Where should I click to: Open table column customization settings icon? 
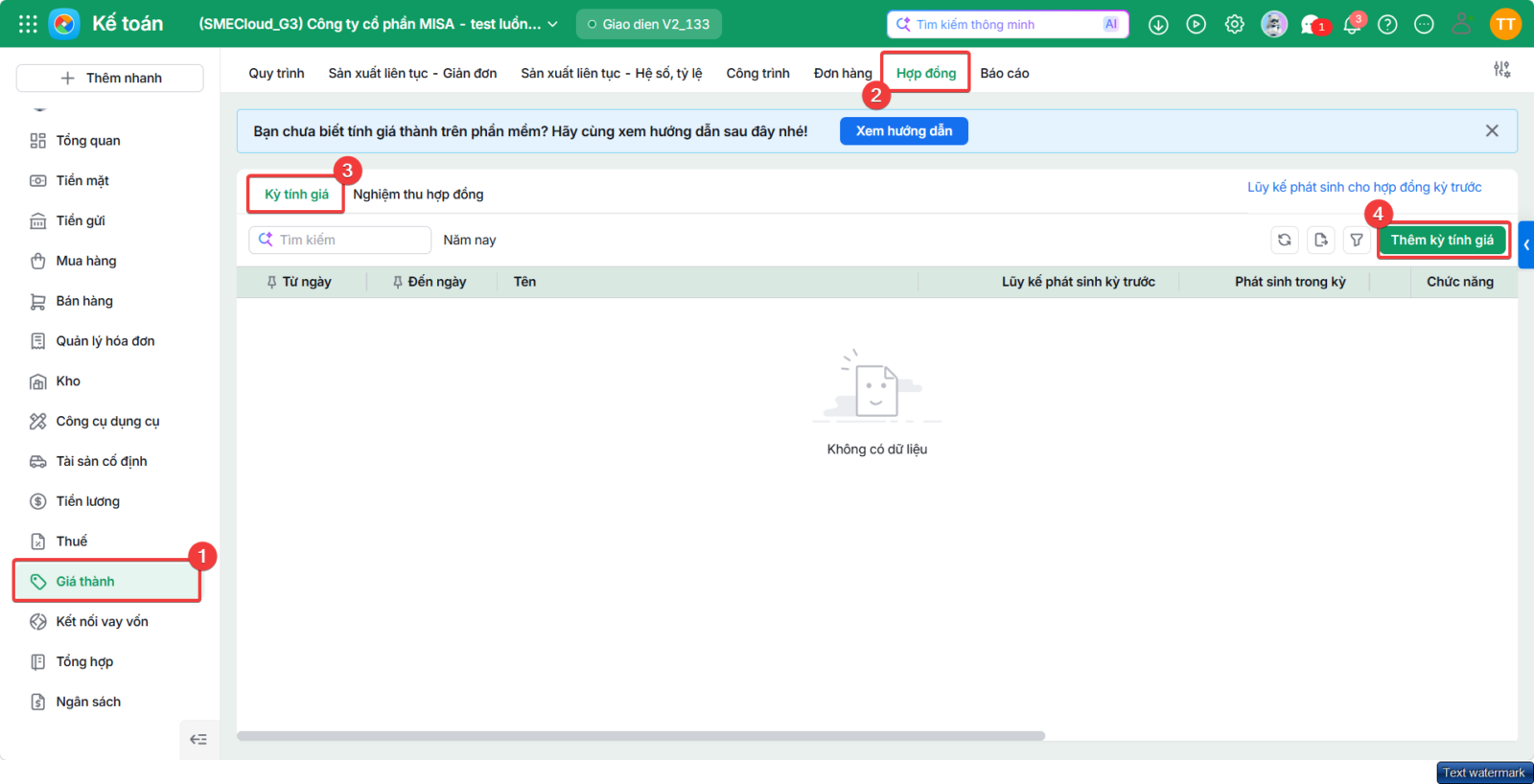point(1501,69)
